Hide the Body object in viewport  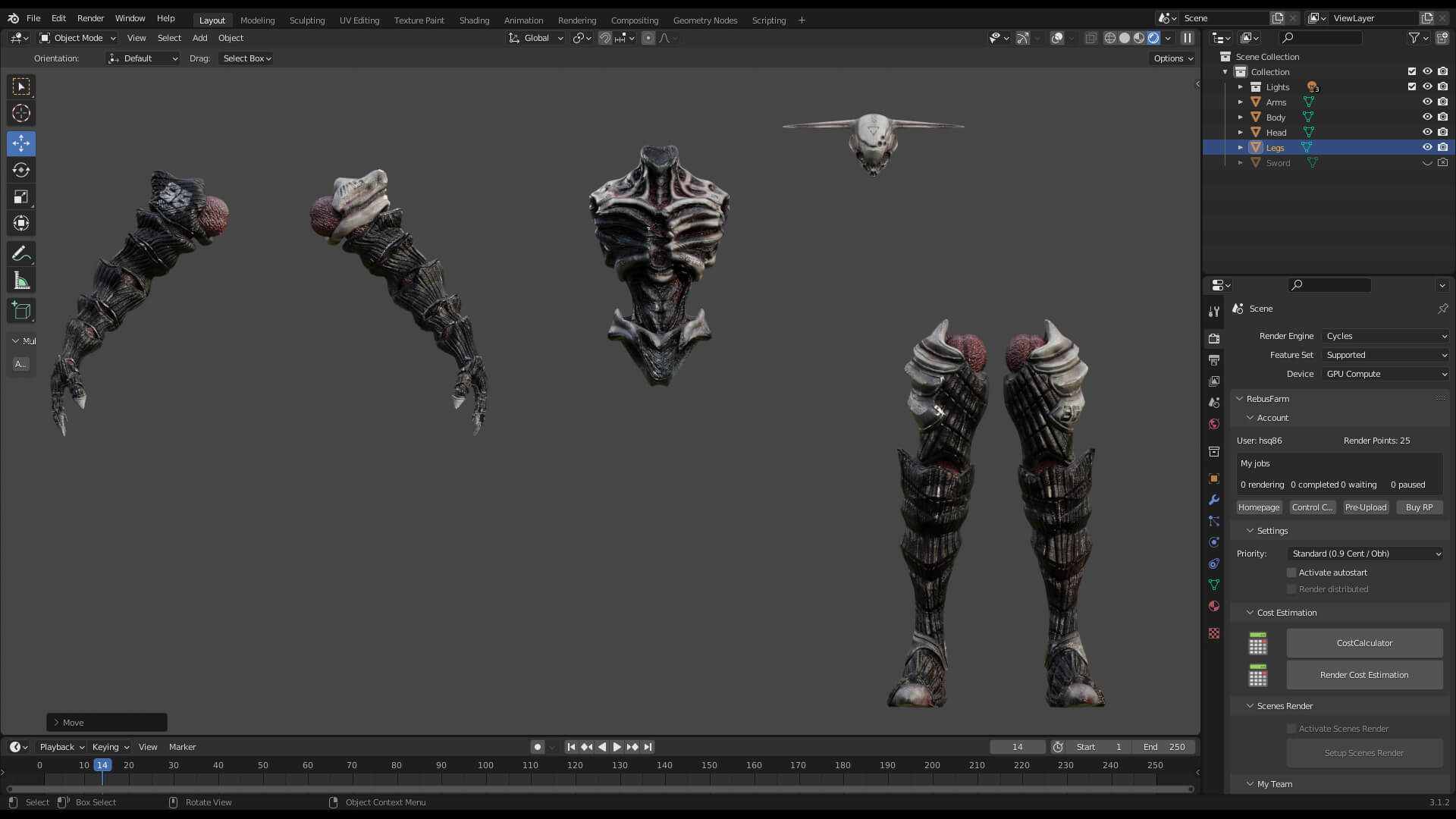pos(1427,117)
